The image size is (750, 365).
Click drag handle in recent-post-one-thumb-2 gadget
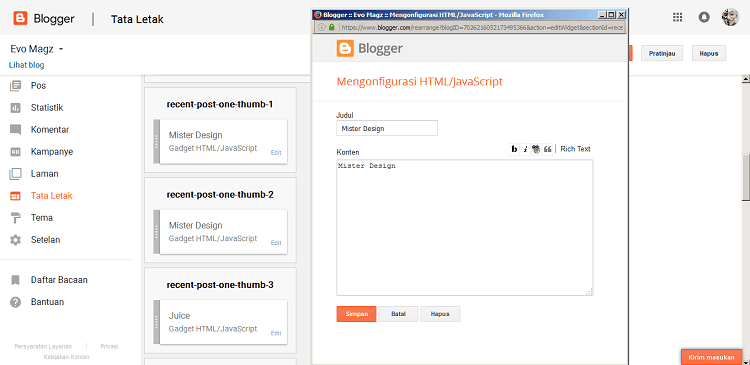156,232
